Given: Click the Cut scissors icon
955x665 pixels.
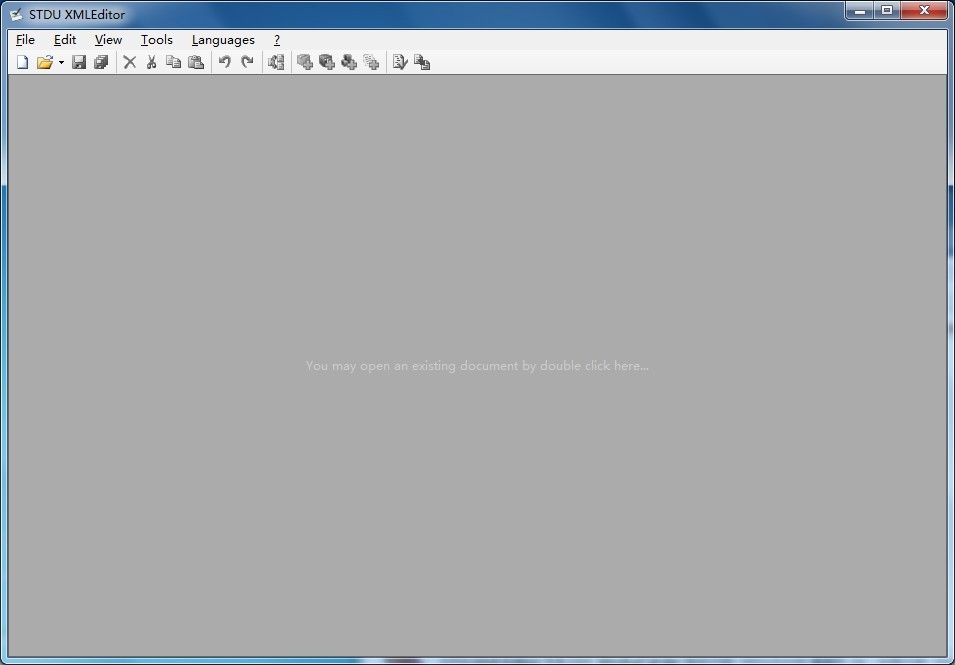Looking at the screenshot, I should click(x=151, y=62).
